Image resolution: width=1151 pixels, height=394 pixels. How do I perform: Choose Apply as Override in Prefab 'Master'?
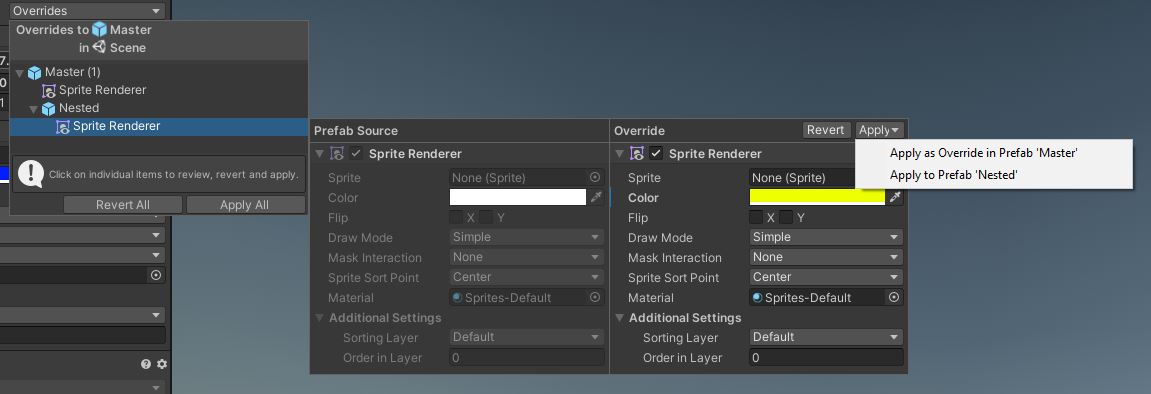point(983,153)
